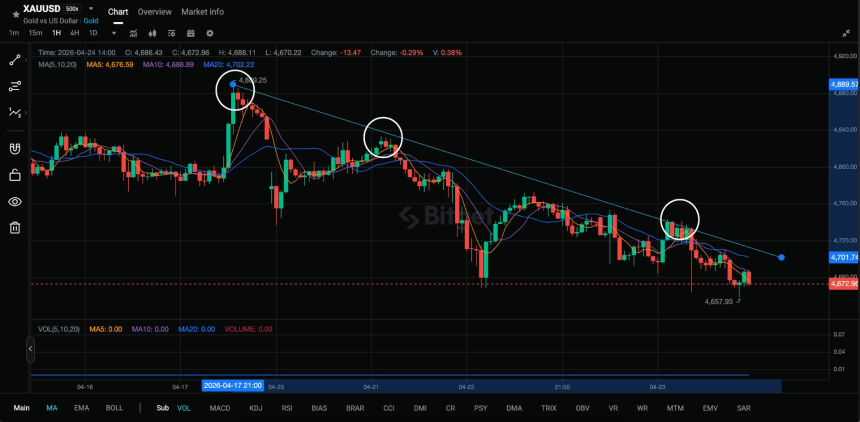Open the Market info tab

[202, 12]
